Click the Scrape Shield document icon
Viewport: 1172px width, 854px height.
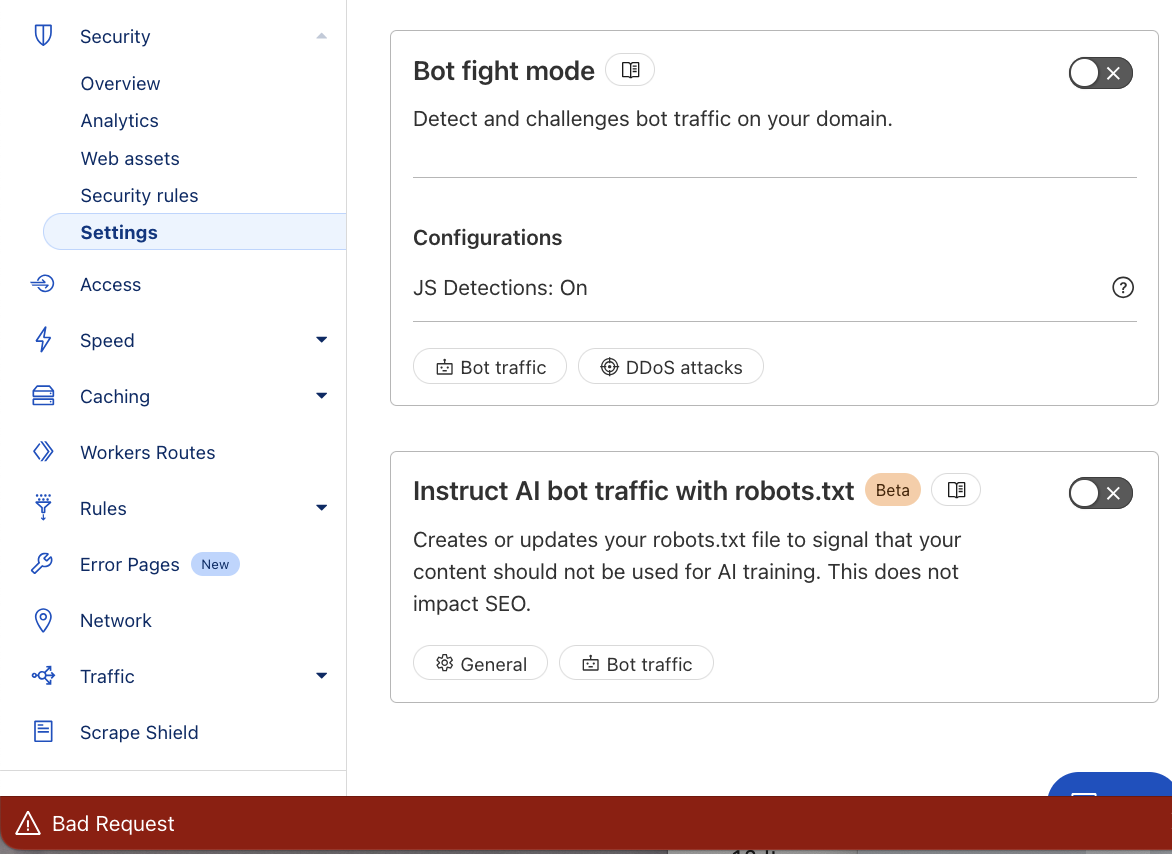point(43,732)
